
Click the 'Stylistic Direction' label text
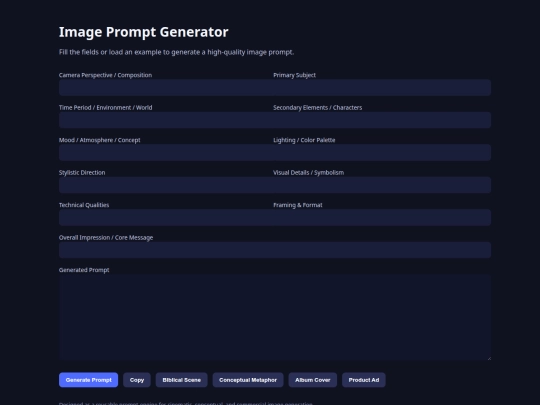tap(82, 173)
